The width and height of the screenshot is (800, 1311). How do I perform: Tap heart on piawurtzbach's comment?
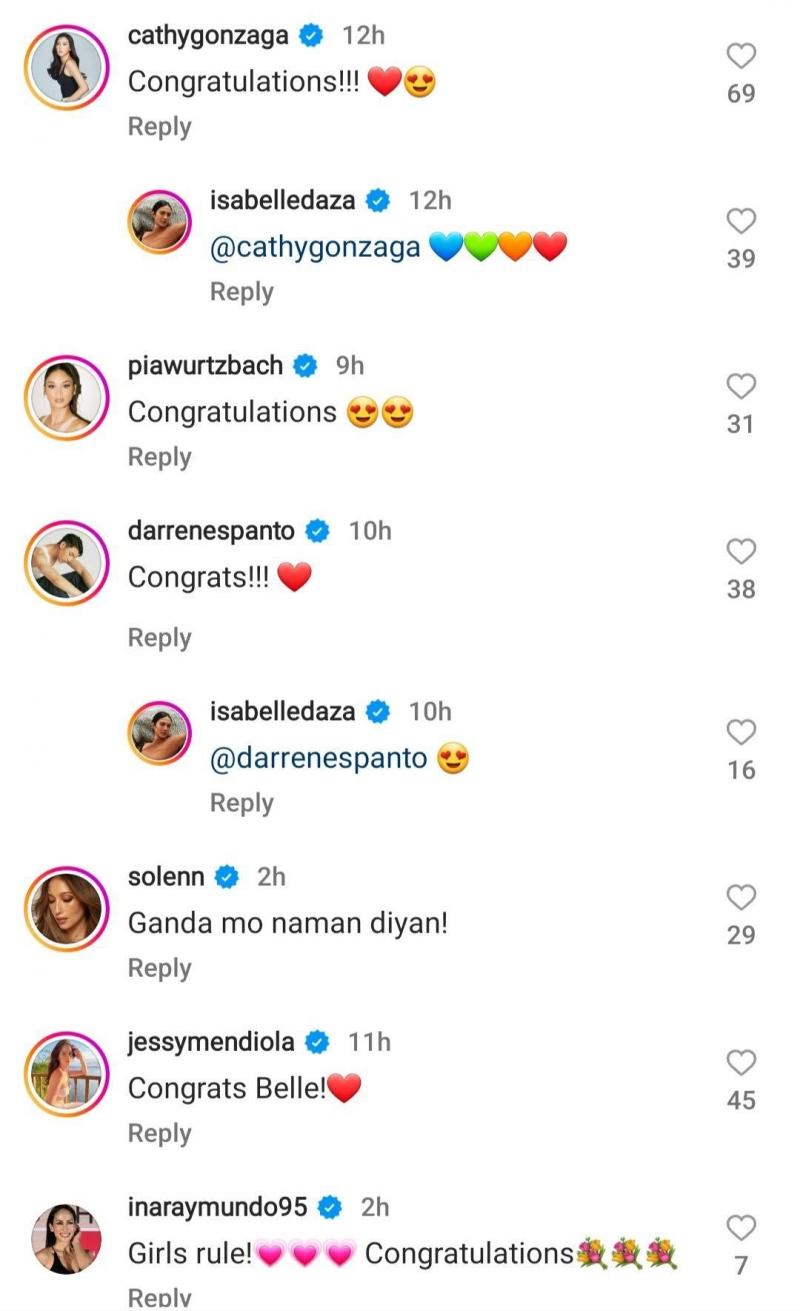click(741, 387)
